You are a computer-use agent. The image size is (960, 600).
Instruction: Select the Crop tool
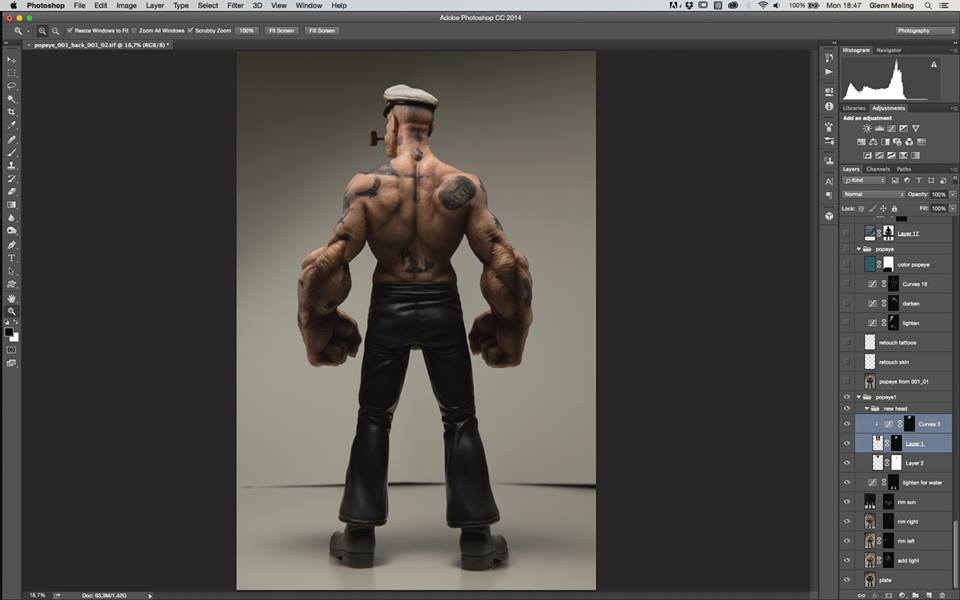tap(12, 112)
